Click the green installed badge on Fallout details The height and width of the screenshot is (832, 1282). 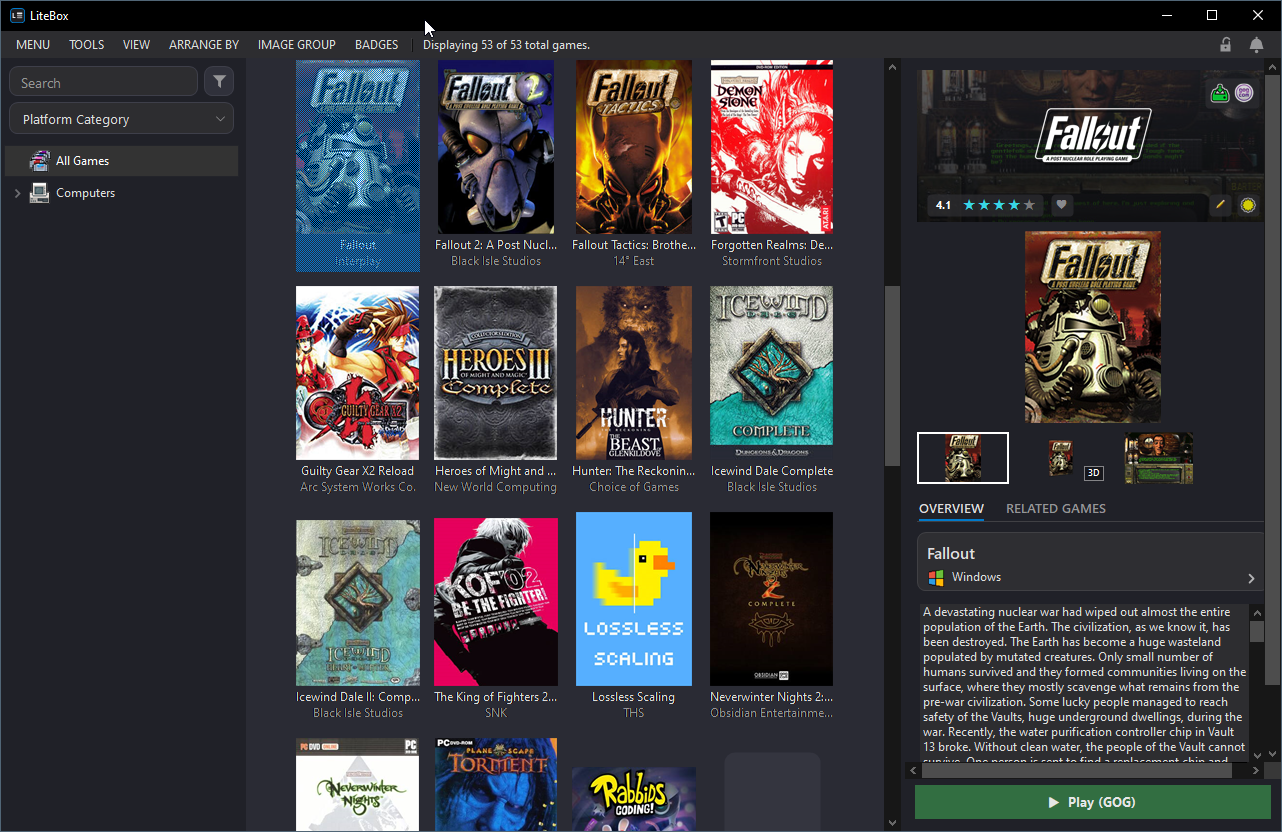click(1220, 94)
